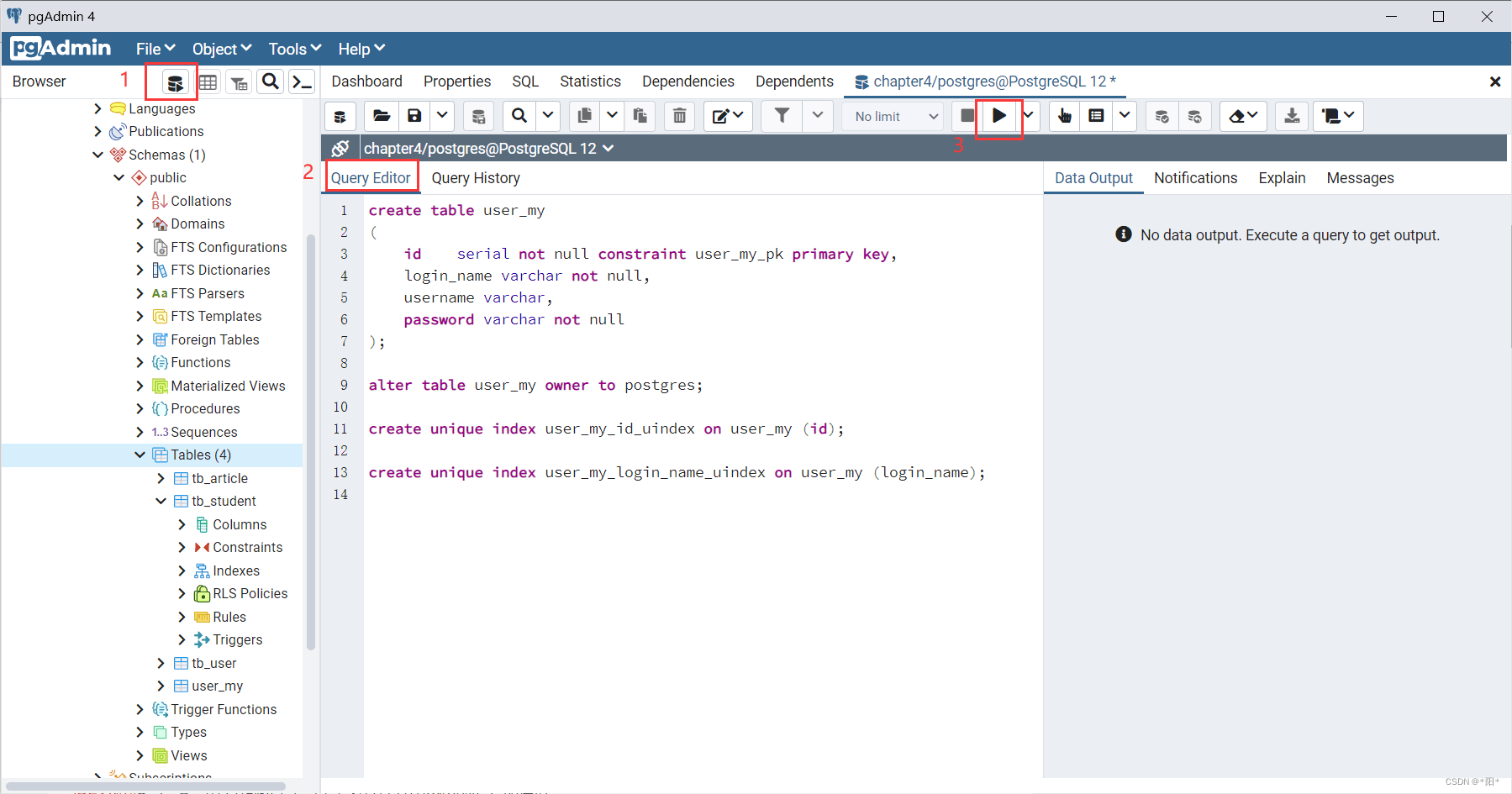Select the Query Editor tab

[371, 178]
